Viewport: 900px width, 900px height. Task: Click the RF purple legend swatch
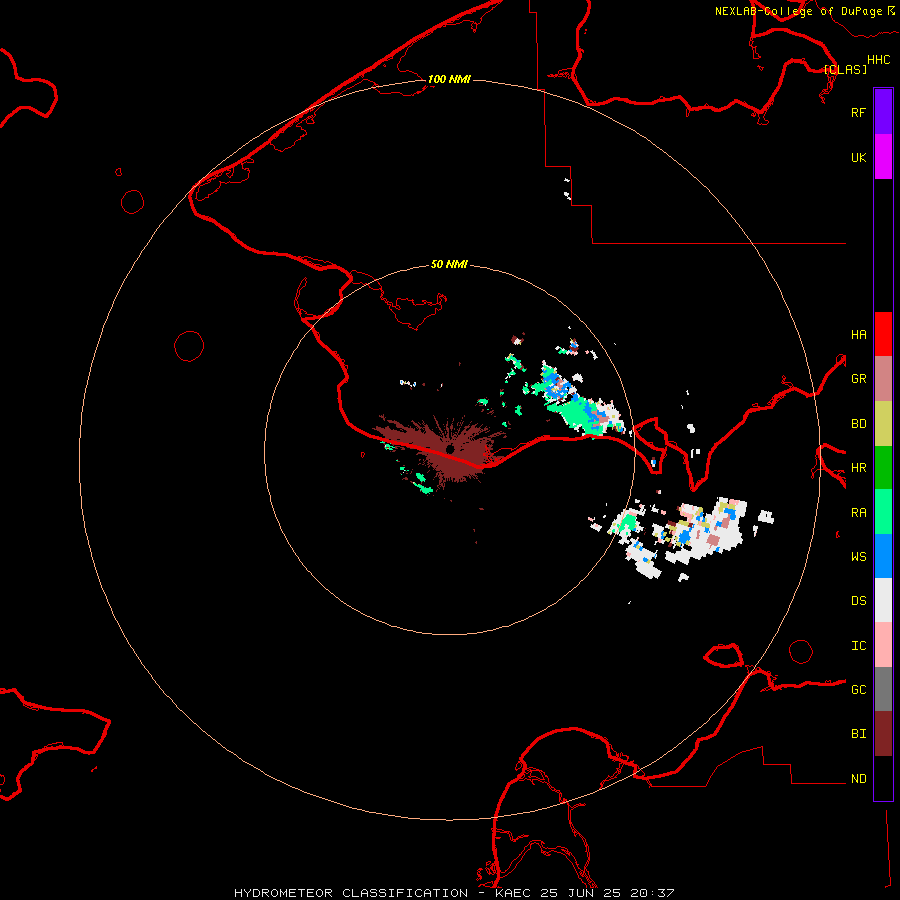point(883,112)
